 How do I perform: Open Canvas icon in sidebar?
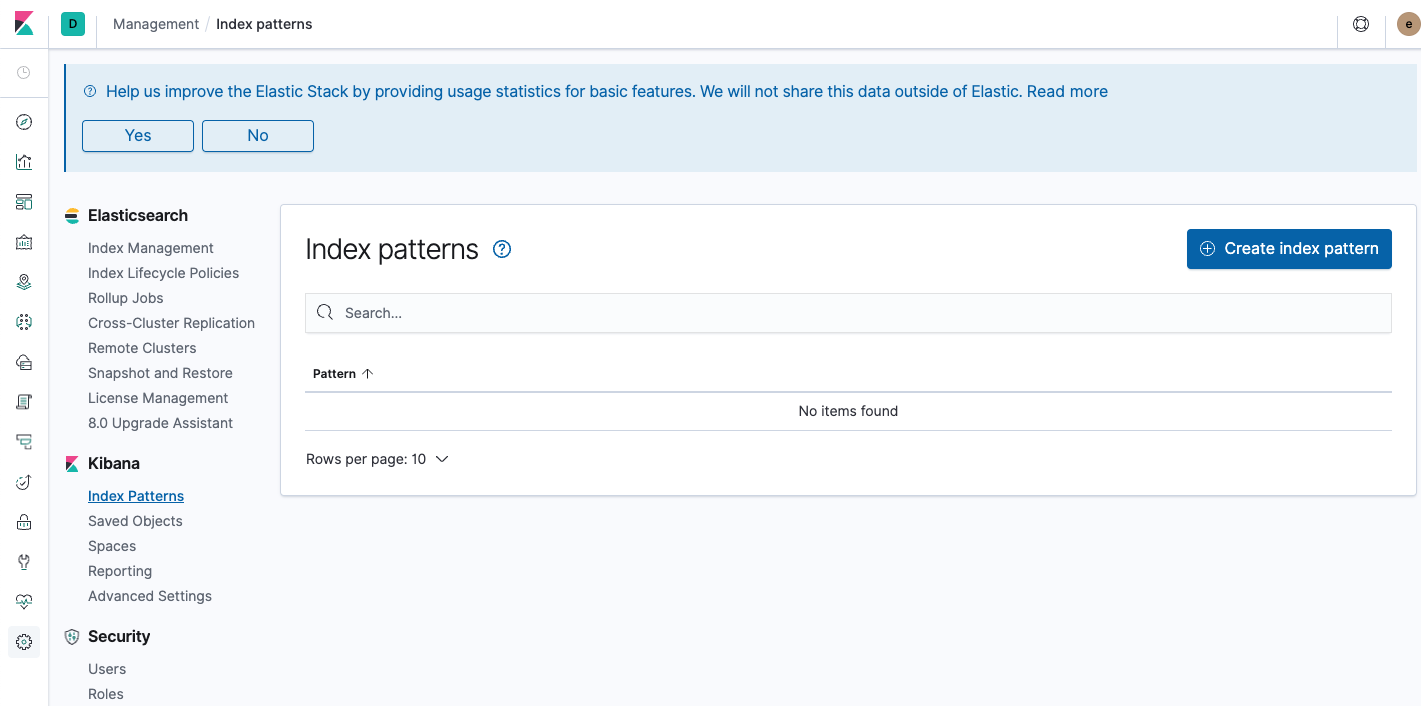point(24,242)
